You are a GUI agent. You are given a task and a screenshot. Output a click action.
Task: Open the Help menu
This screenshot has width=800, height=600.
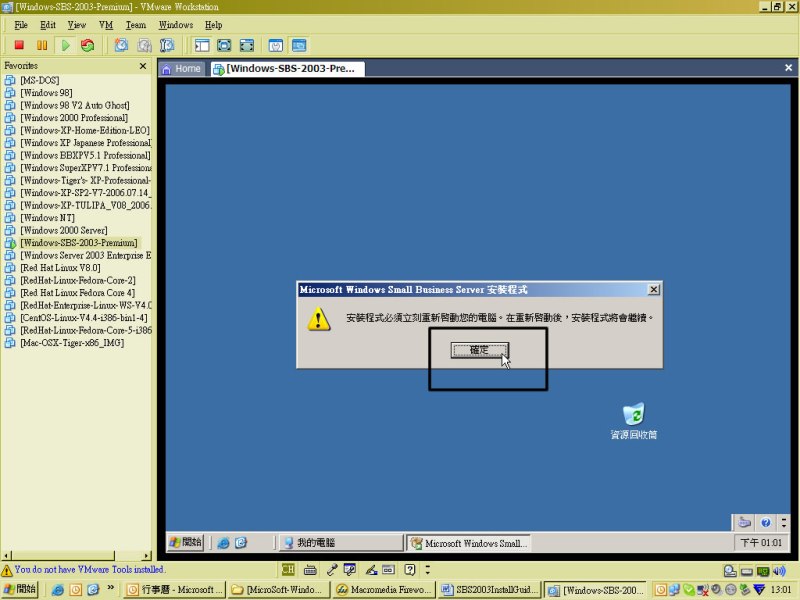pos(213,25)
